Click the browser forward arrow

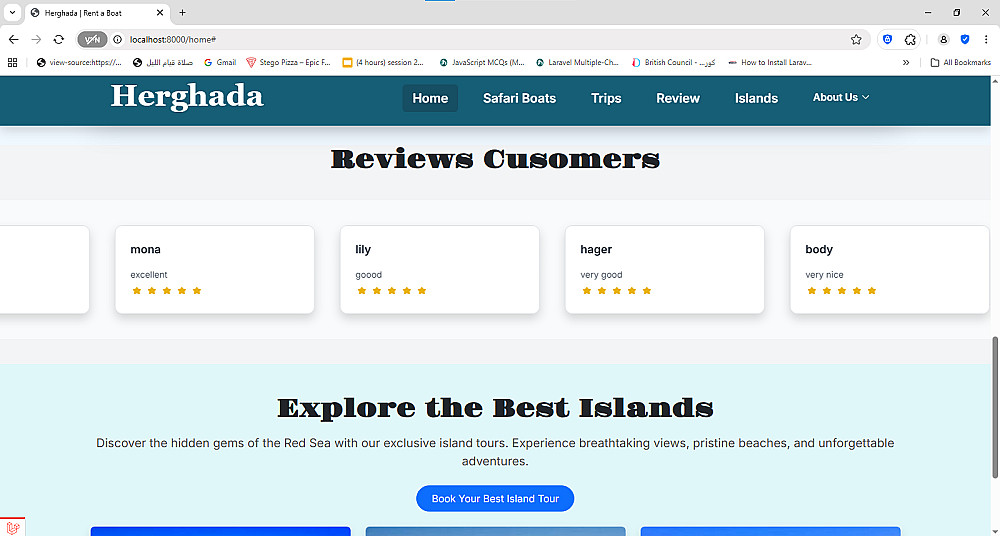pyautogui.click(x=36, y=40)
